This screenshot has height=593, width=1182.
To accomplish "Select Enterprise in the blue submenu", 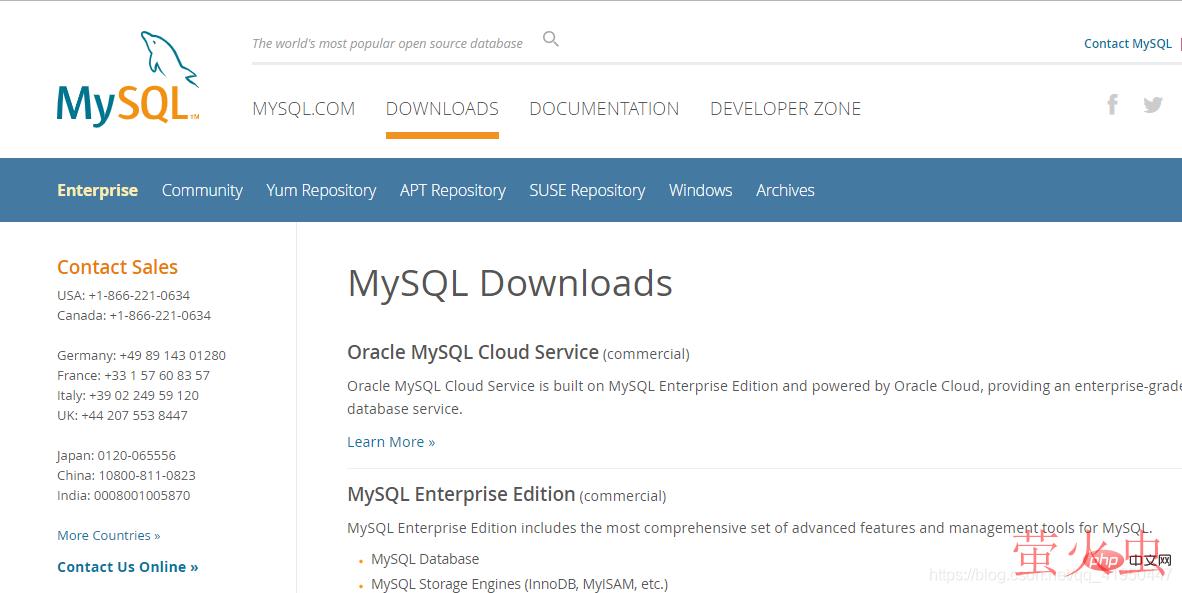I will pos(97,190).
